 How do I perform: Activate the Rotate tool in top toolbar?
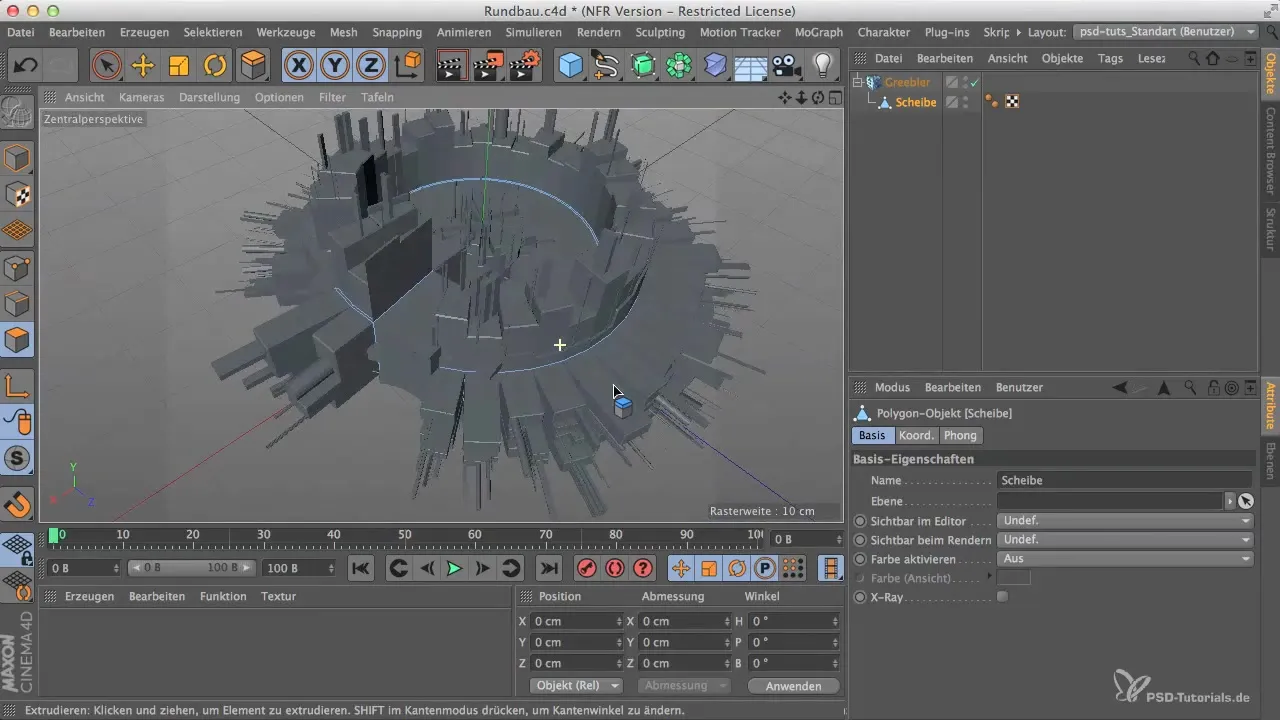[216, 66]
